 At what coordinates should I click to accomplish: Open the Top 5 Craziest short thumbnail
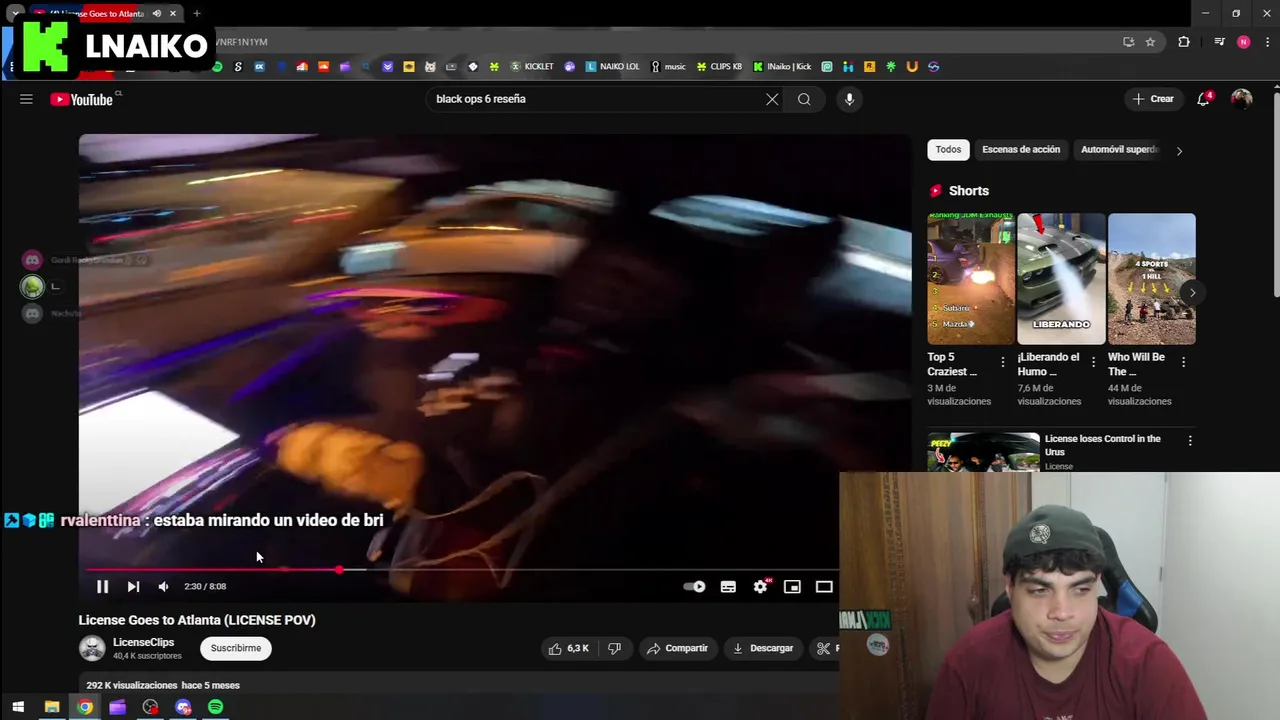(970, 278)
